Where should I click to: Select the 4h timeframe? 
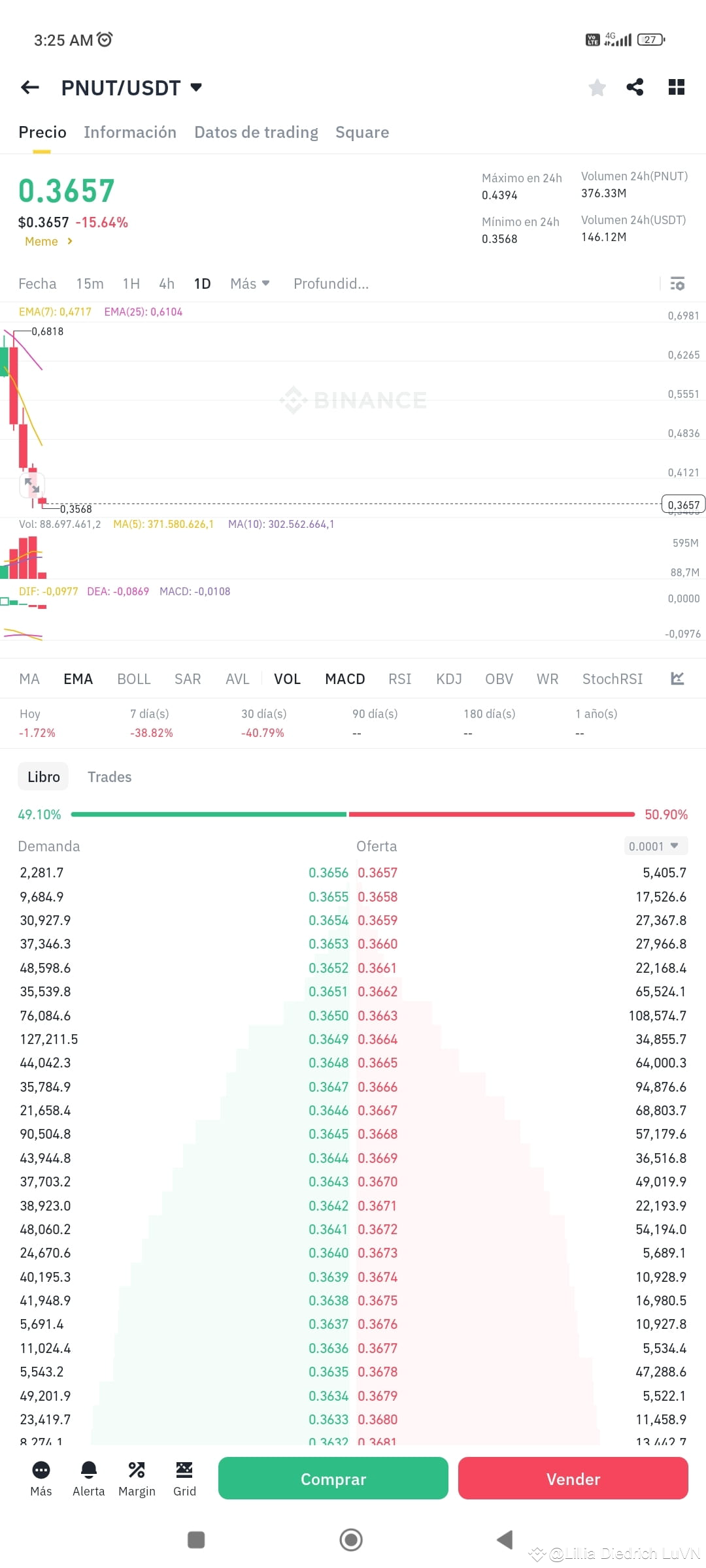167,284
